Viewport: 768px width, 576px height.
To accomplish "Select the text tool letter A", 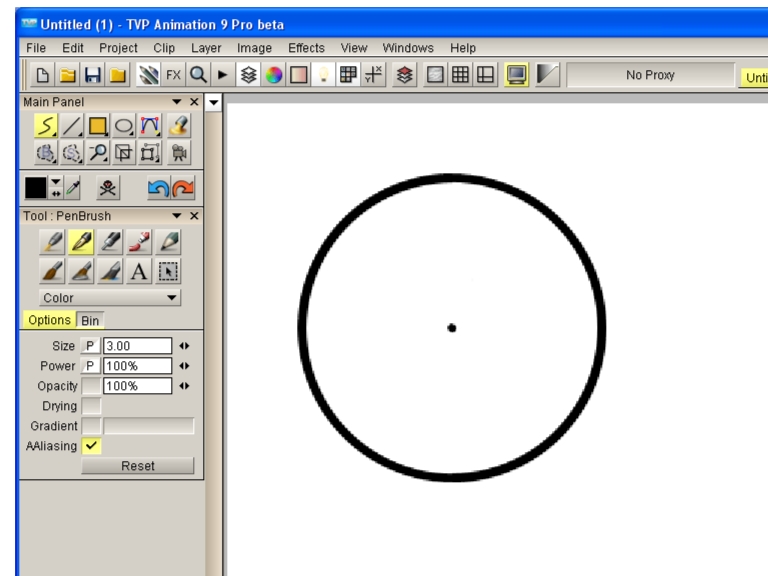I will coord(139,271).
